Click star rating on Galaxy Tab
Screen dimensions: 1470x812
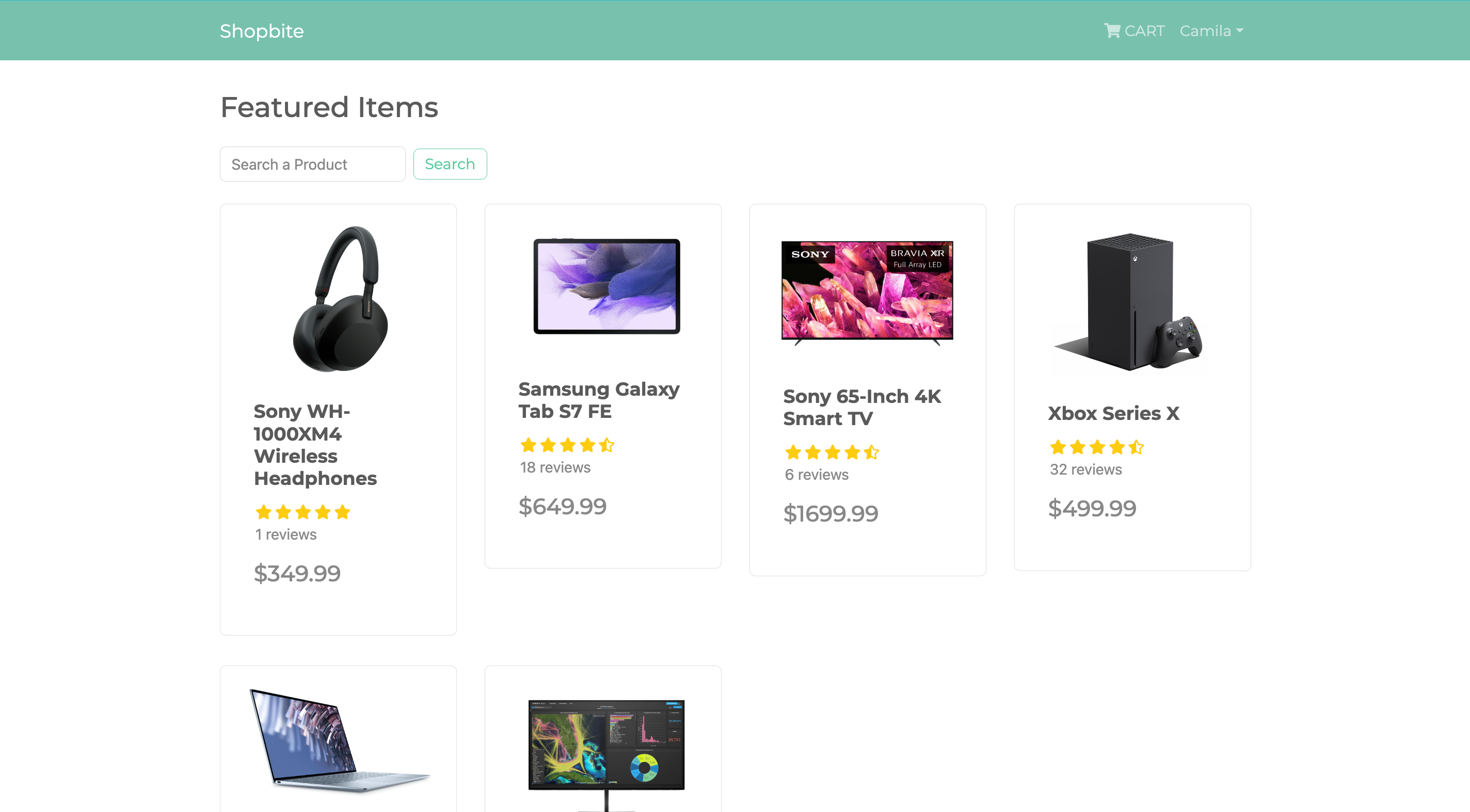click(x=567, y=445)
